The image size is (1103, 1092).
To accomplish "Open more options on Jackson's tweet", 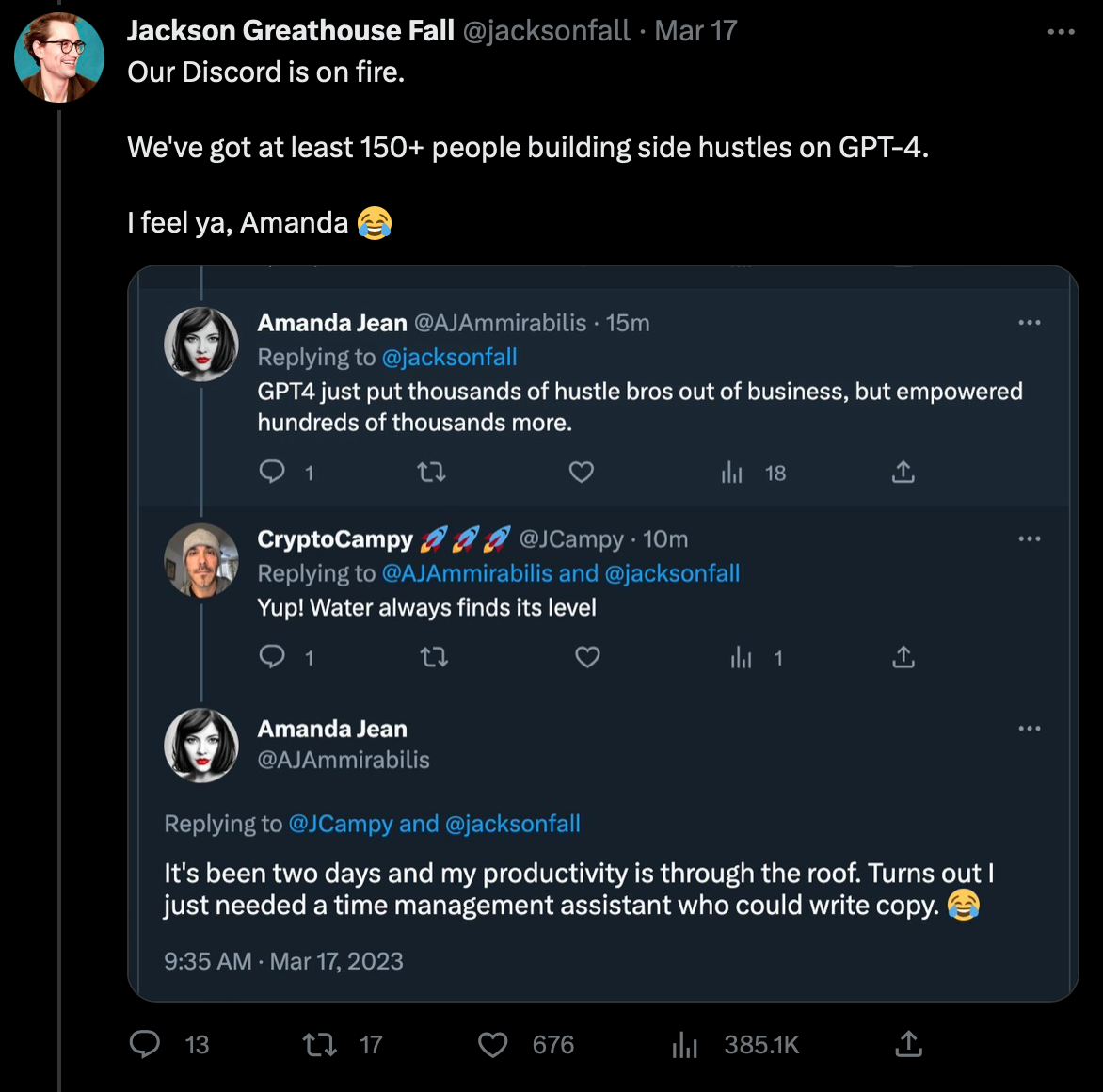I will point(1061,32).
